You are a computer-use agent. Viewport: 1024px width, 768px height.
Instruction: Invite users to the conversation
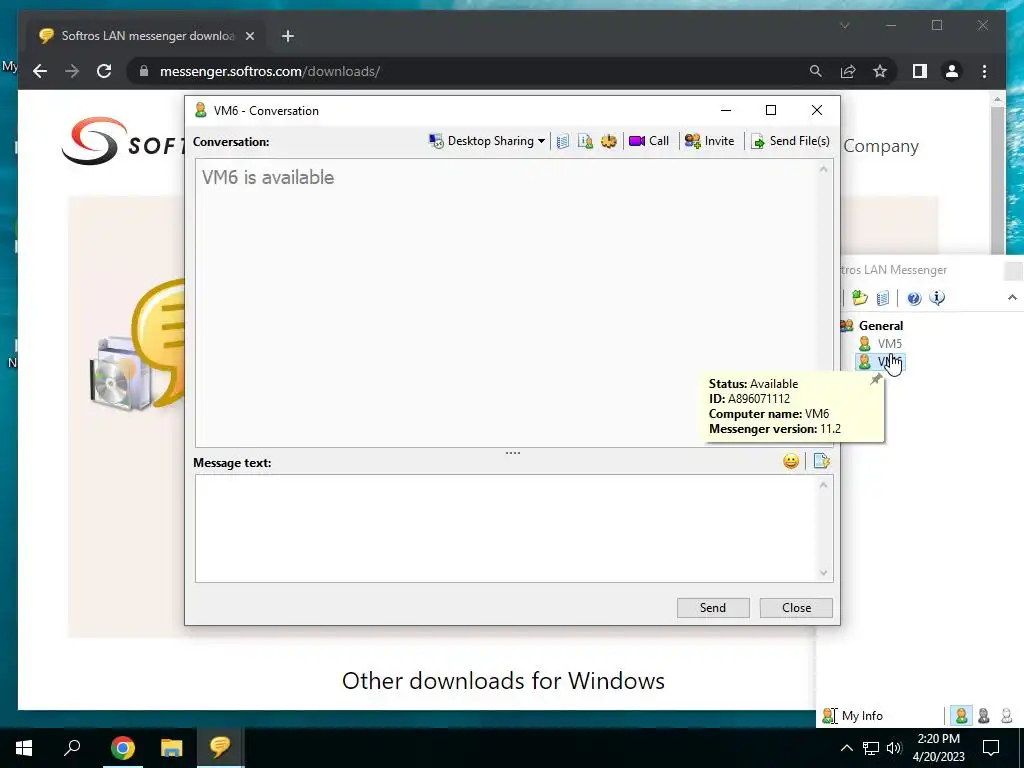pyautogui.click(x=709, y=141)
